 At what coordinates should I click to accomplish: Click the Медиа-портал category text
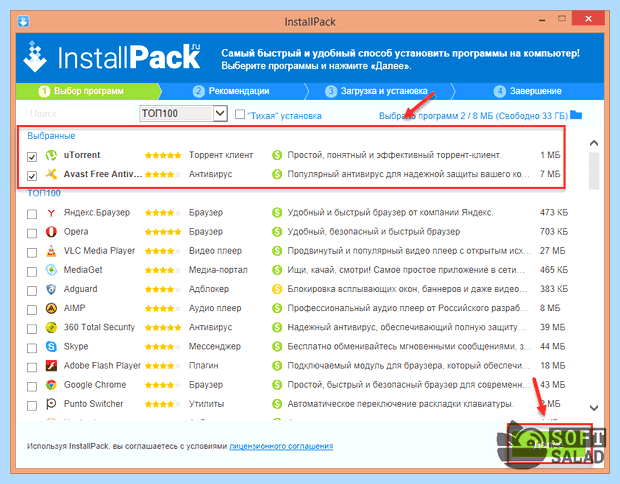click(218, 270)
